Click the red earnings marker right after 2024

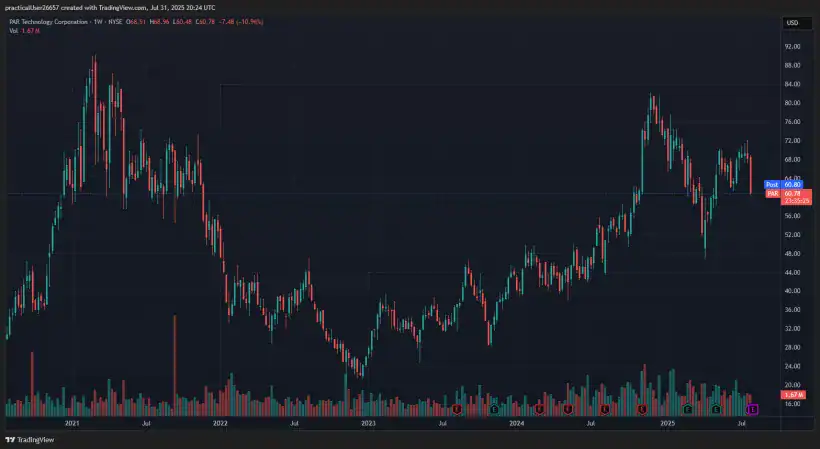(x=540, y=409)
